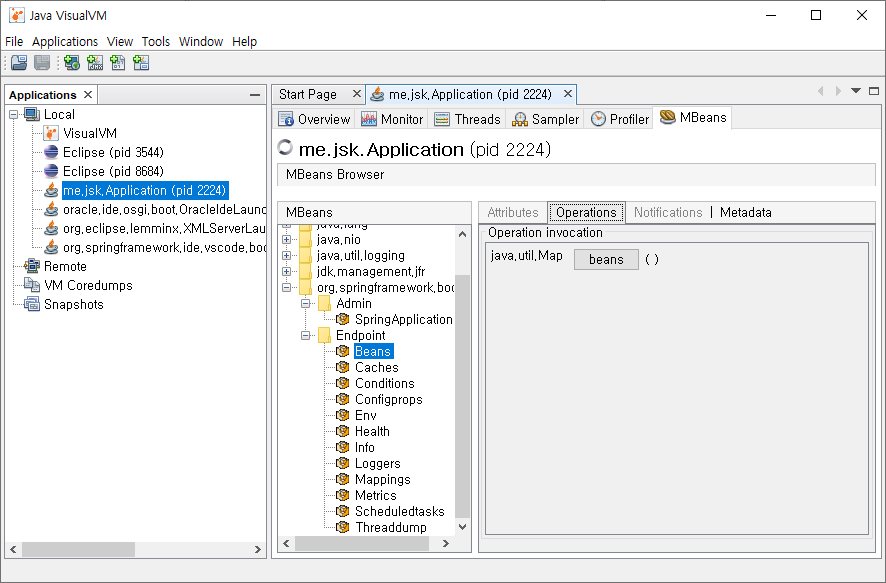Viewport: 886px width, 583px height.
Task: Click the Local computer icon
Action: (32, 114)
